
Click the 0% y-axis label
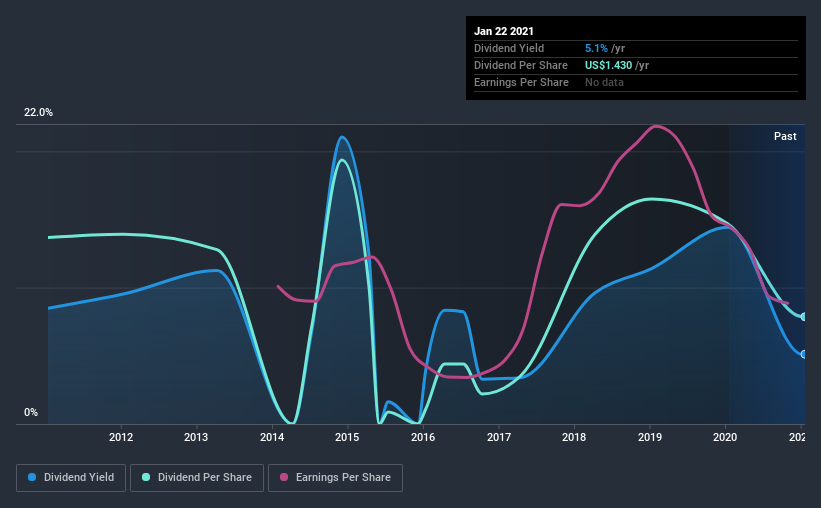click(x=31, y=412)
